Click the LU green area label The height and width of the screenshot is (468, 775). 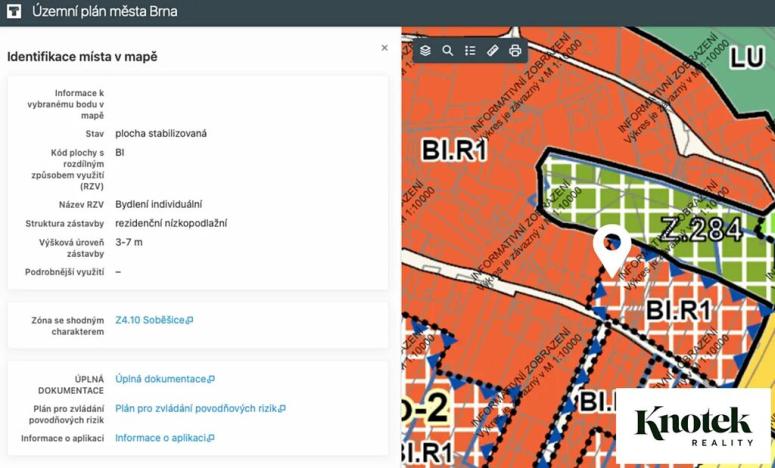[x=746, y=56]
